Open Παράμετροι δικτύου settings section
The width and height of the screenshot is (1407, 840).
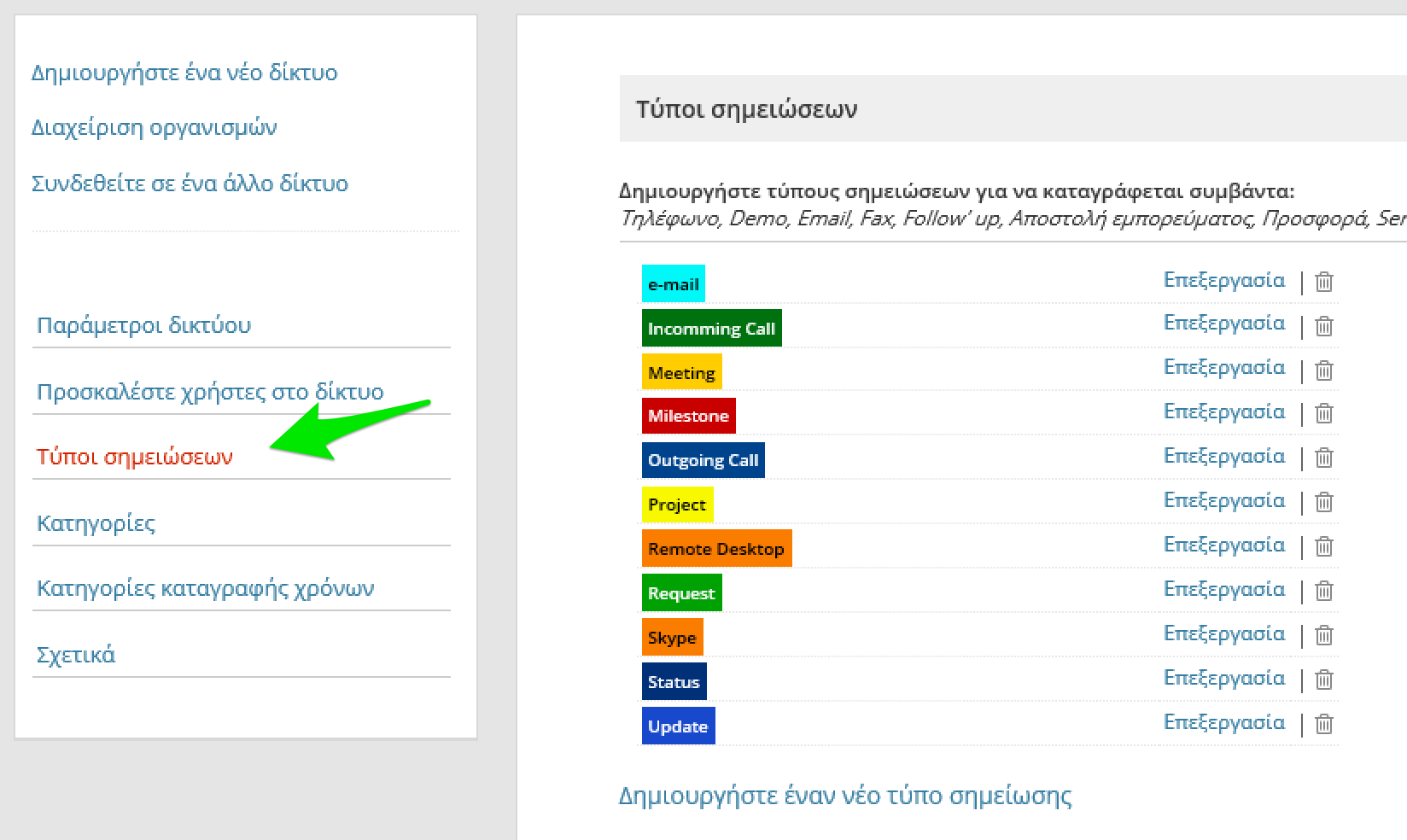pyautogui.click(x=143, y=325)
